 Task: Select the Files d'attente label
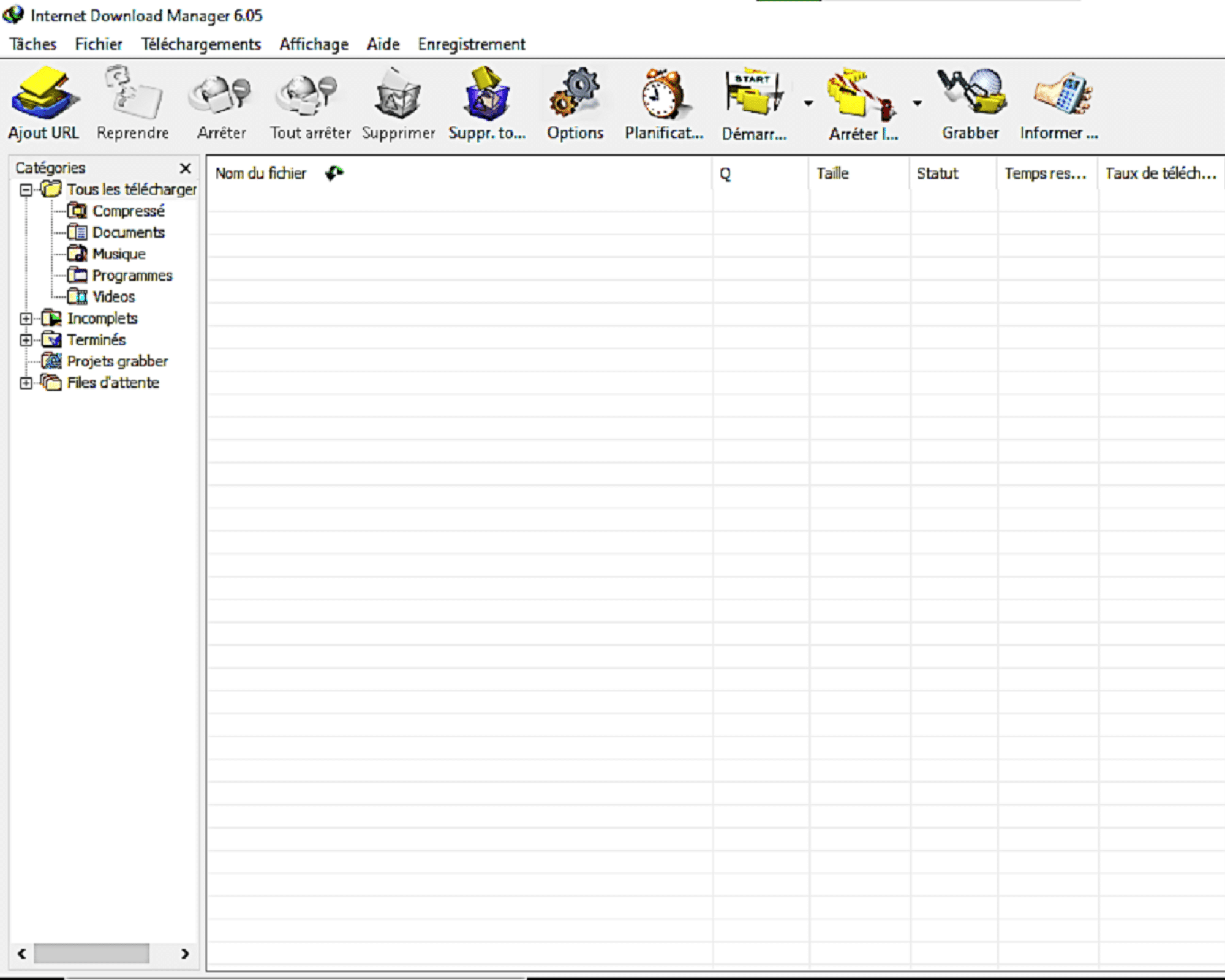[113, 382]
